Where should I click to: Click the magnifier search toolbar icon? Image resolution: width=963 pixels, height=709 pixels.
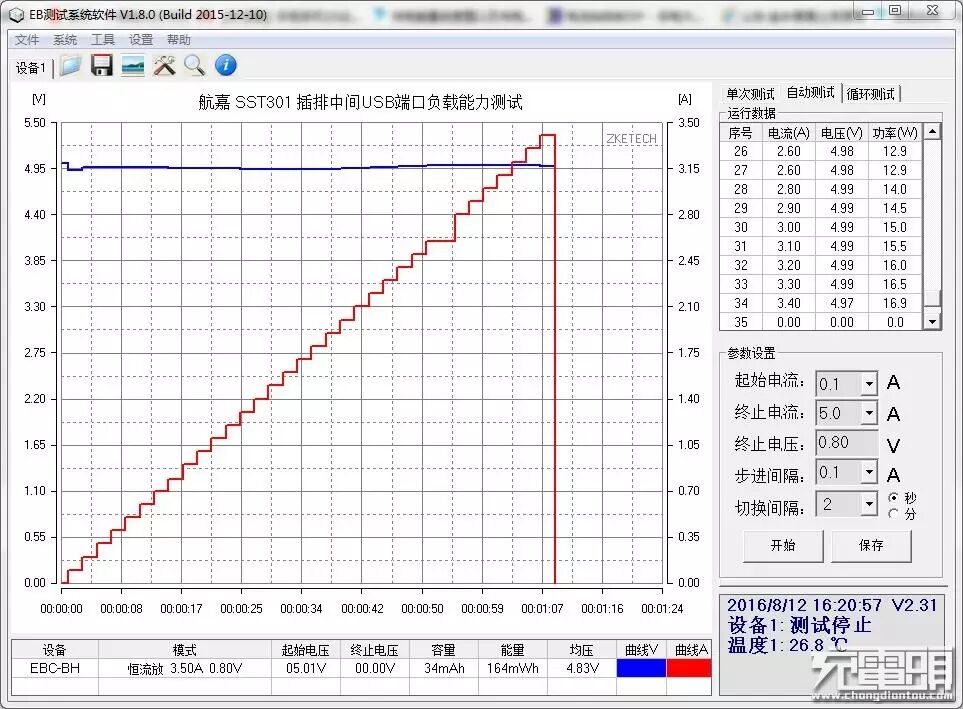tap(195, 65)
